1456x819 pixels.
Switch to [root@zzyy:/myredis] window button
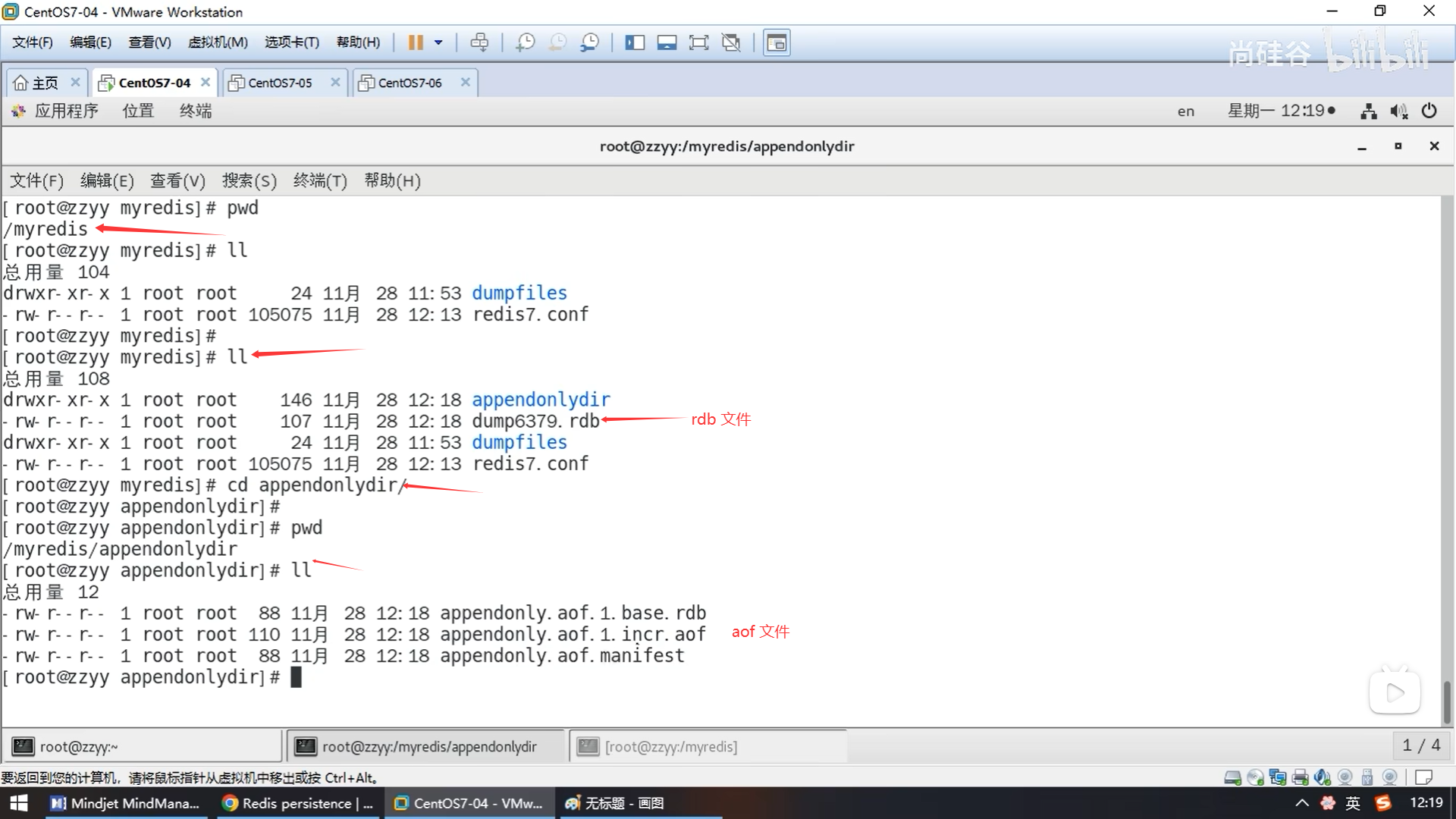pyautogui.click(x=670, y=747)
